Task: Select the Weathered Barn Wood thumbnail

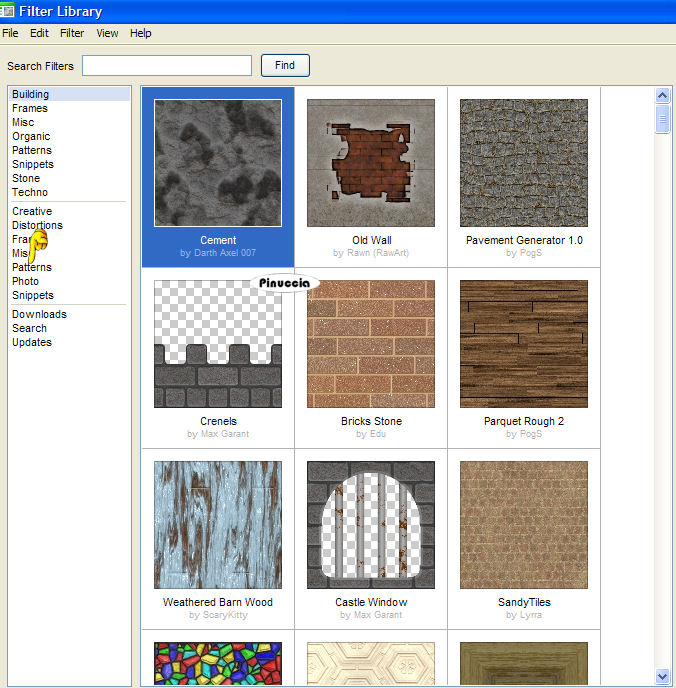Action: tap(218, 525)
